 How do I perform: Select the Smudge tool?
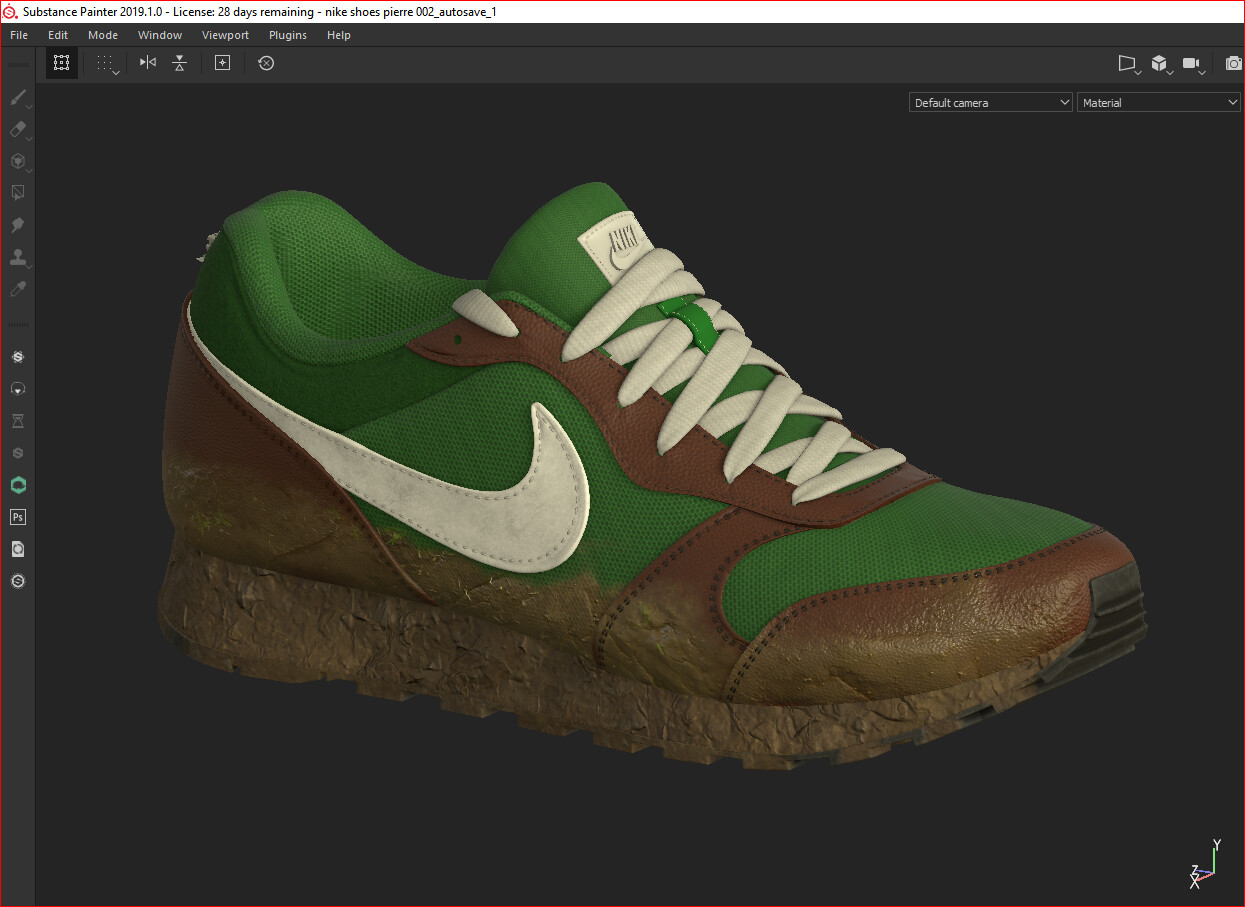17,225
